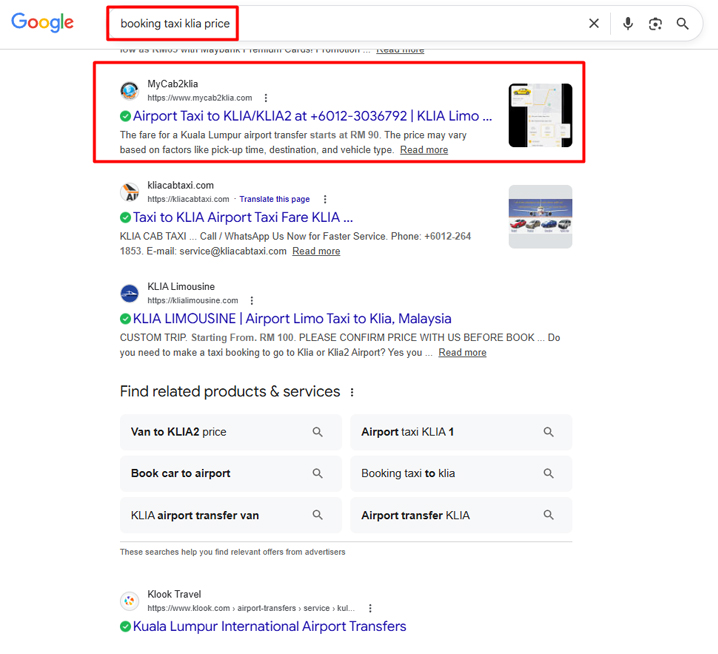The height and width of the screenshot is (654, 718).
Task: Click https://kliacabtaxi.com URL text
Action: click(x=188, y=199)
